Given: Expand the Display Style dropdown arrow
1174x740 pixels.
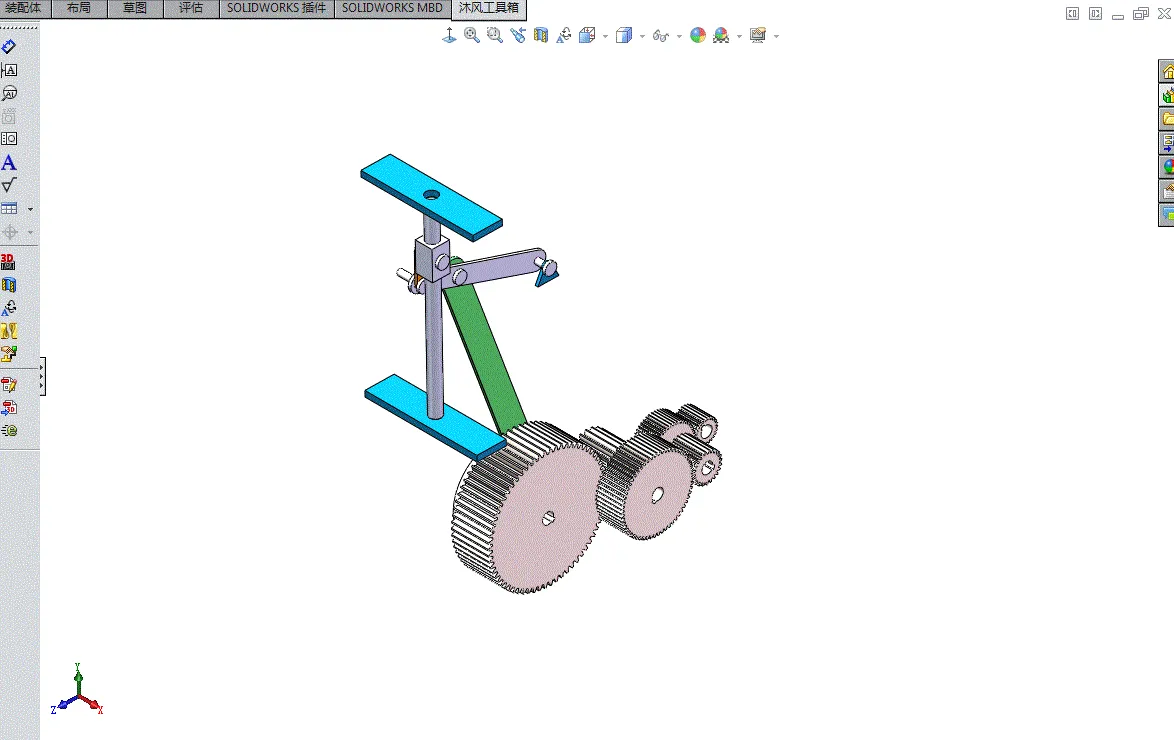Looking at the screenshot, I should (642, 36).
